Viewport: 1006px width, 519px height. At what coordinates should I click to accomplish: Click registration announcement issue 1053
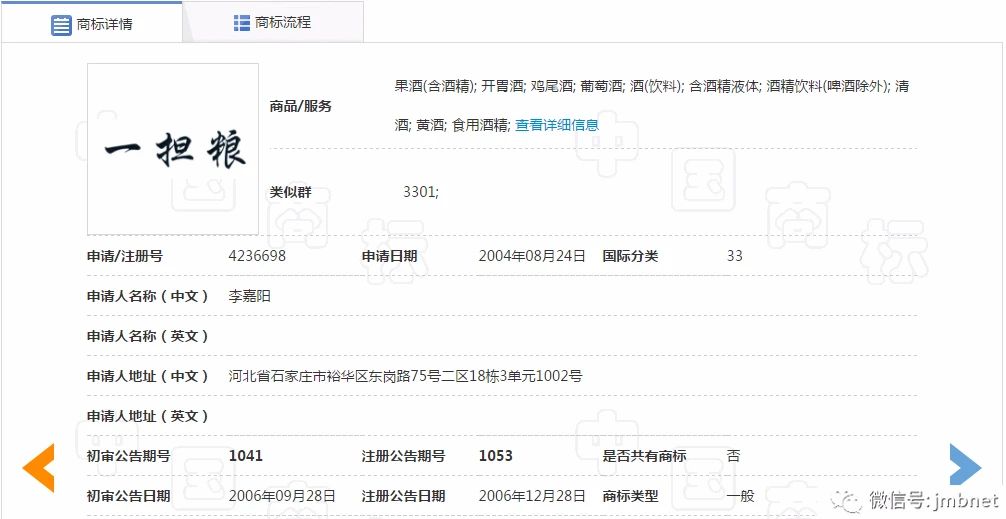tap(496, 456)
